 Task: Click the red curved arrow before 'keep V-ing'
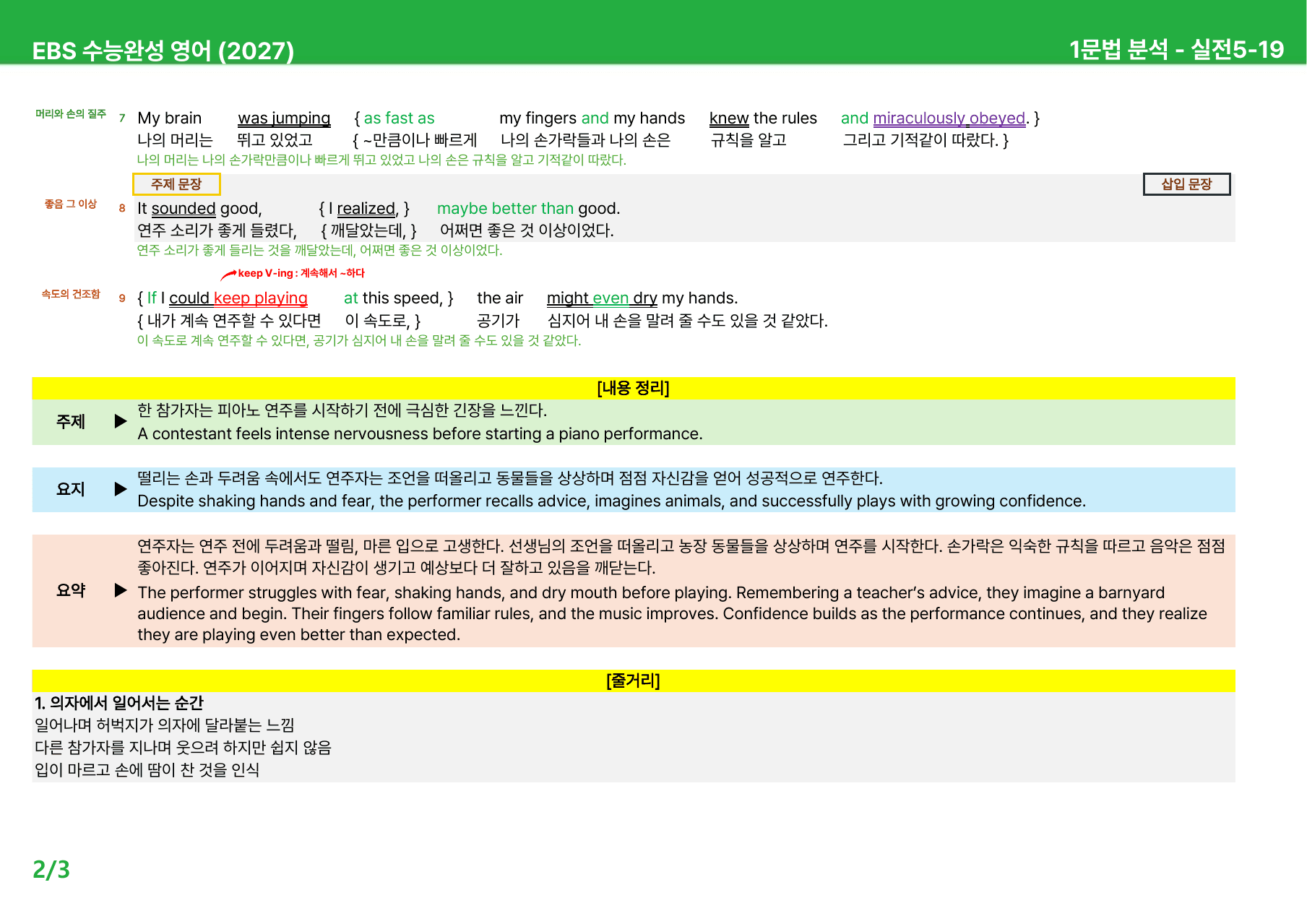tap(228, 275)
